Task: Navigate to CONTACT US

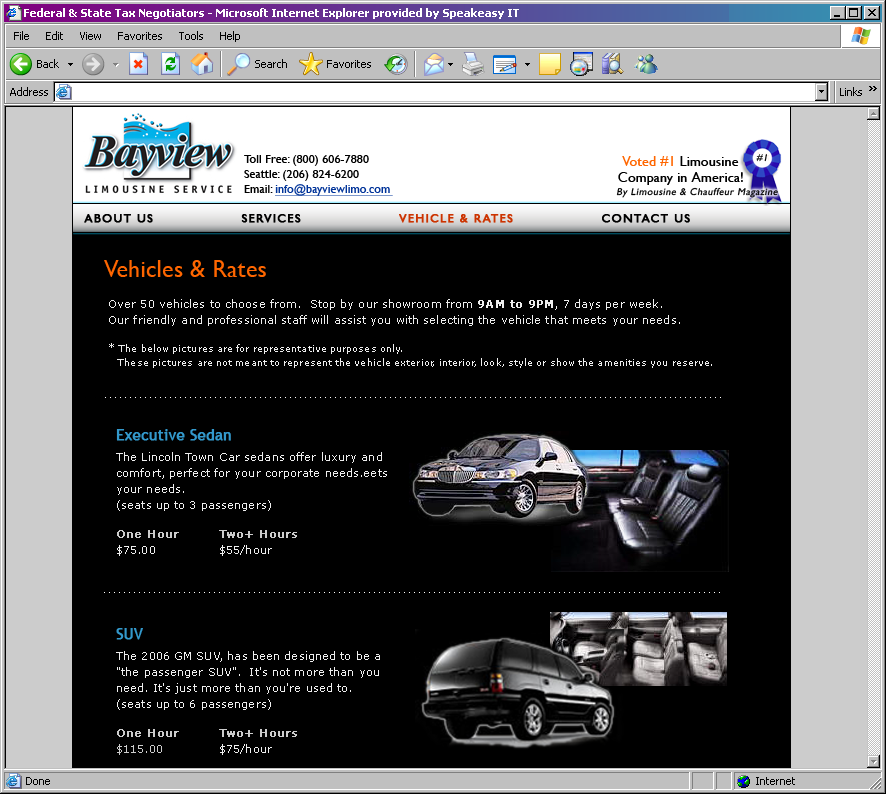Action: [x=646, y=219]
